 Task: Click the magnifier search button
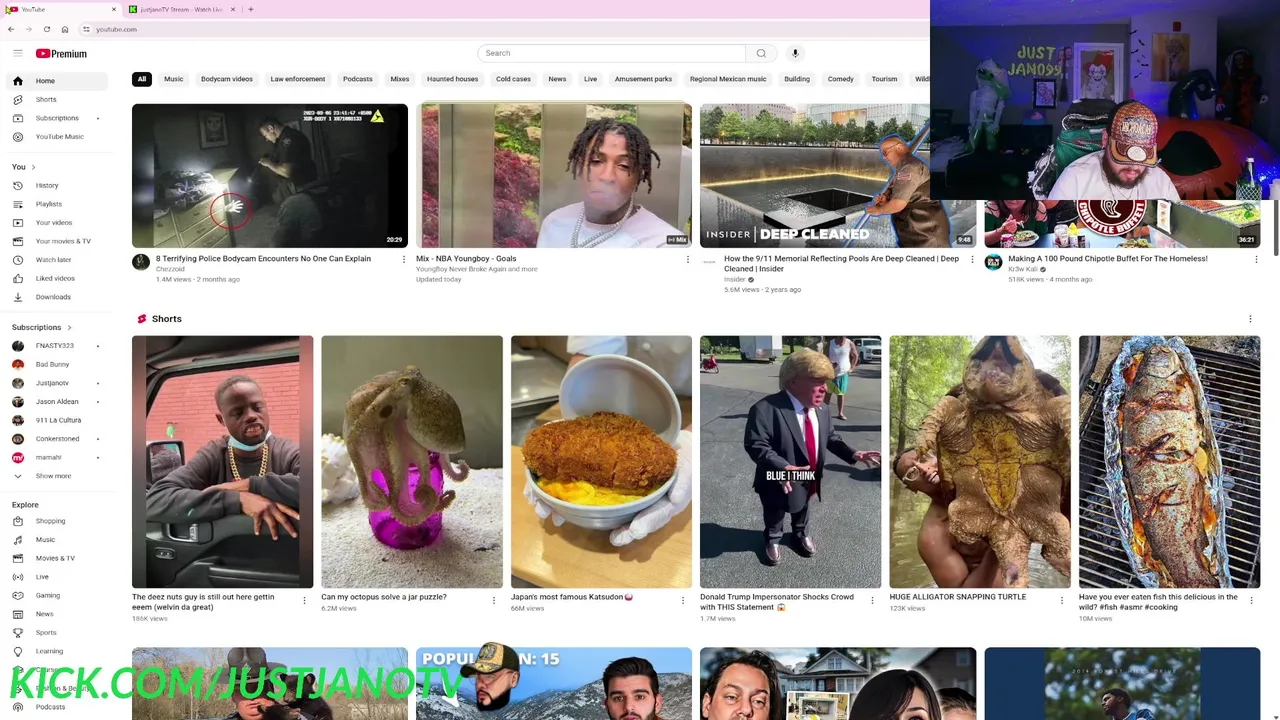pyautogui.click(x=761, y=53)
